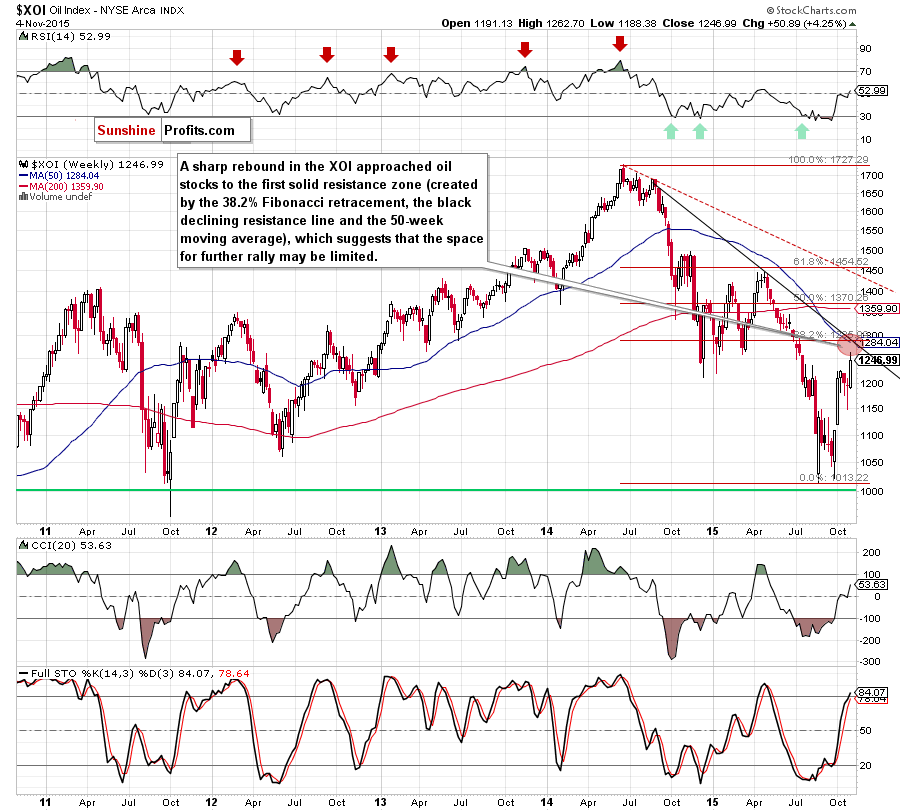Click the RSI(14) 52.99 indicator label
The image size is (900, 811).
coord(70,36)
